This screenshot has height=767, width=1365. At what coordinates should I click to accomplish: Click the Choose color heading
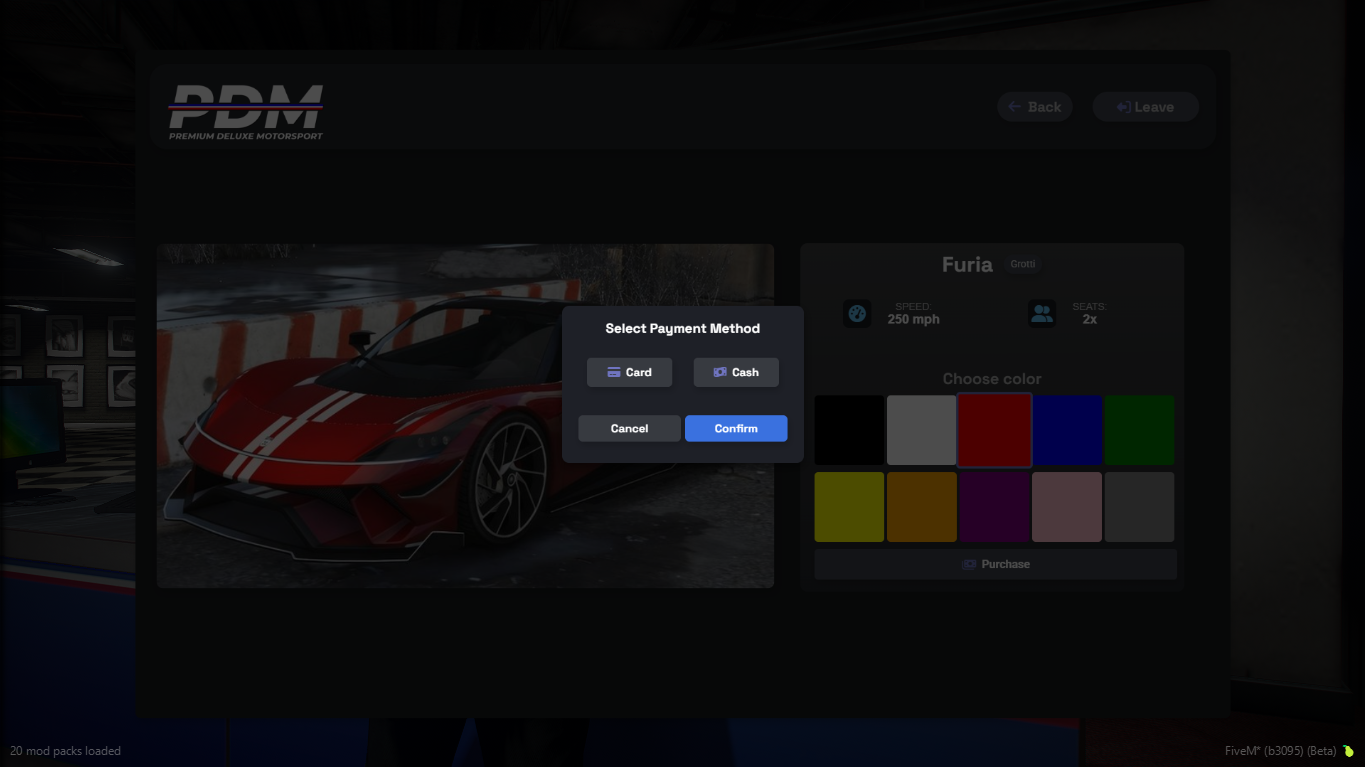pyautogui.click(x=992, y=379)
